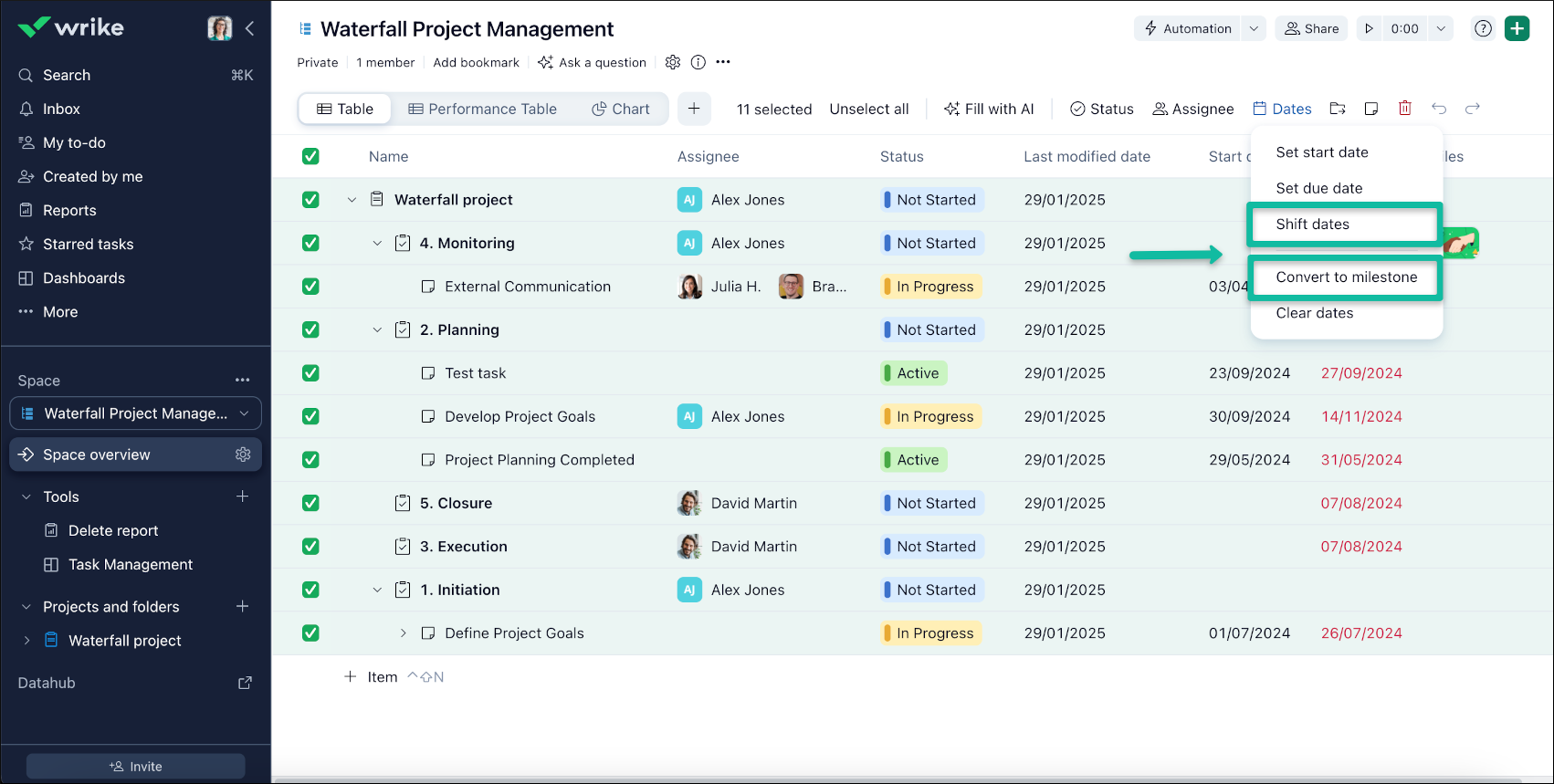The height and width of the screenshot is (784, 1554).
Task: Collapse the 4. Monitoring section
Action: click(377, 244)
